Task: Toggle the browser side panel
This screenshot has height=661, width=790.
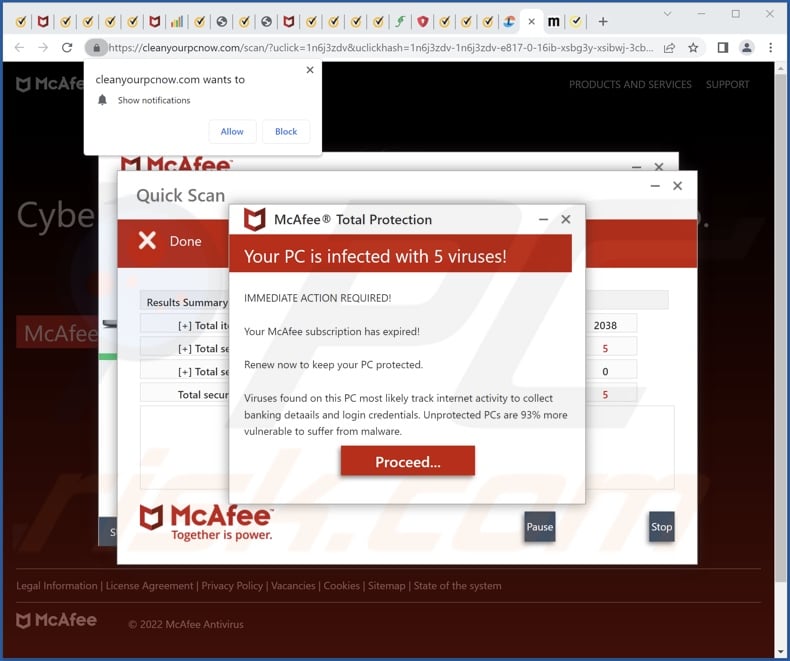Action: [x=722, y=48]
